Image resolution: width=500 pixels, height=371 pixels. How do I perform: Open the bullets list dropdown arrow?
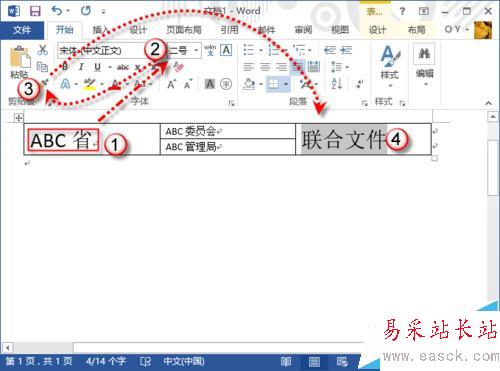click(x=261, y=50)
